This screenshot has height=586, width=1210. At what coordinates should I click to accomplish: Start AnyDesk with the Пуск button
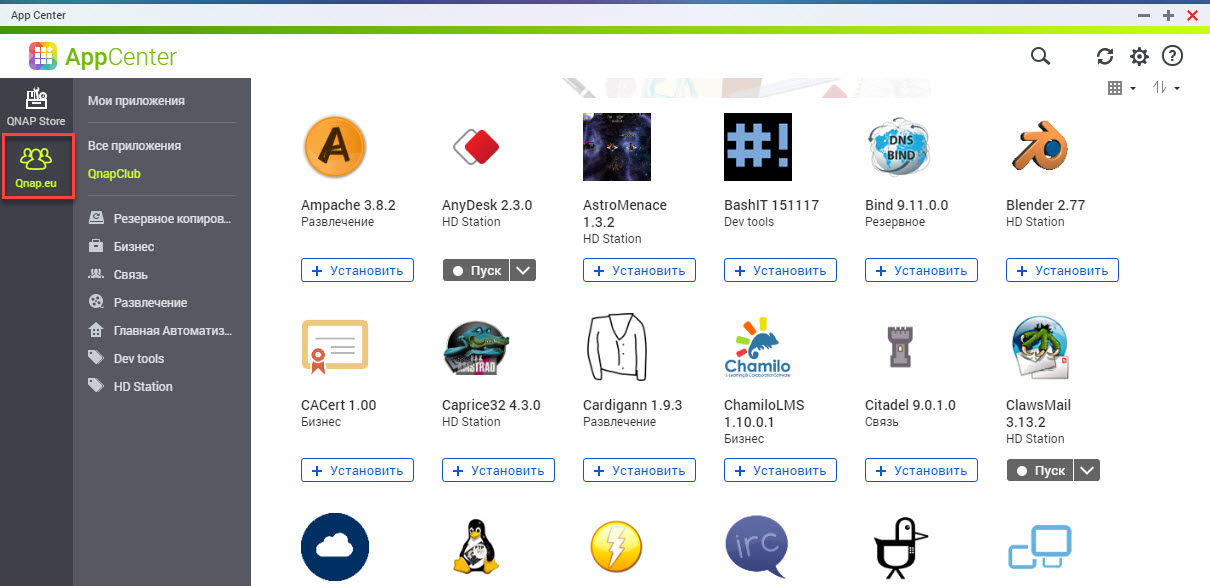click(x=475, y=270)
